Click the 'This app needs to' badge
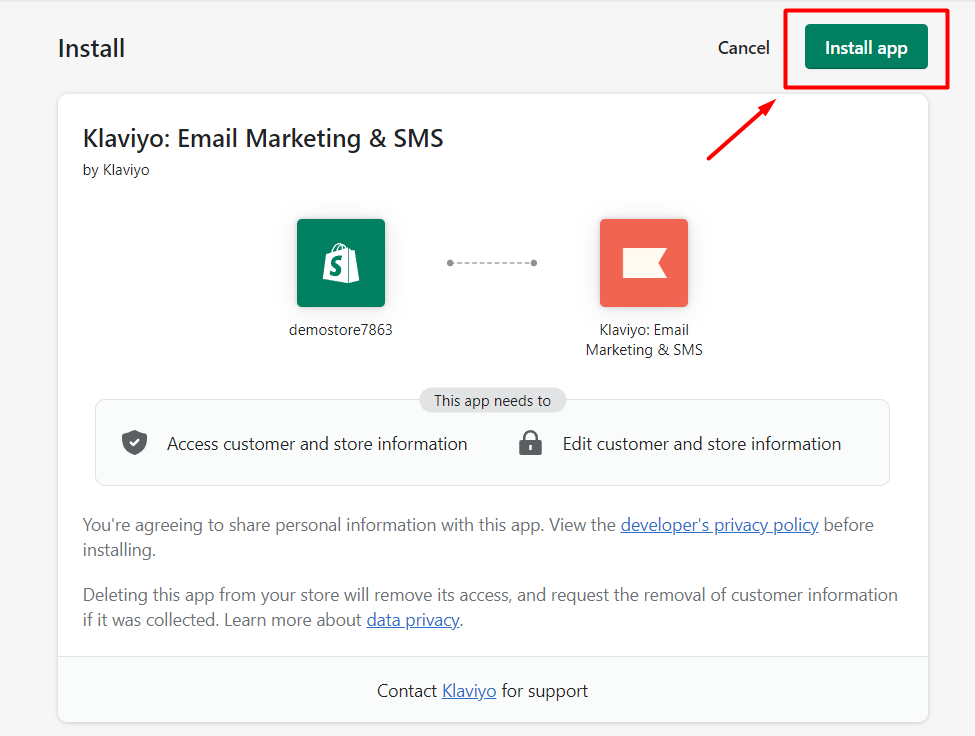975x736 pixels. [492, 401]
